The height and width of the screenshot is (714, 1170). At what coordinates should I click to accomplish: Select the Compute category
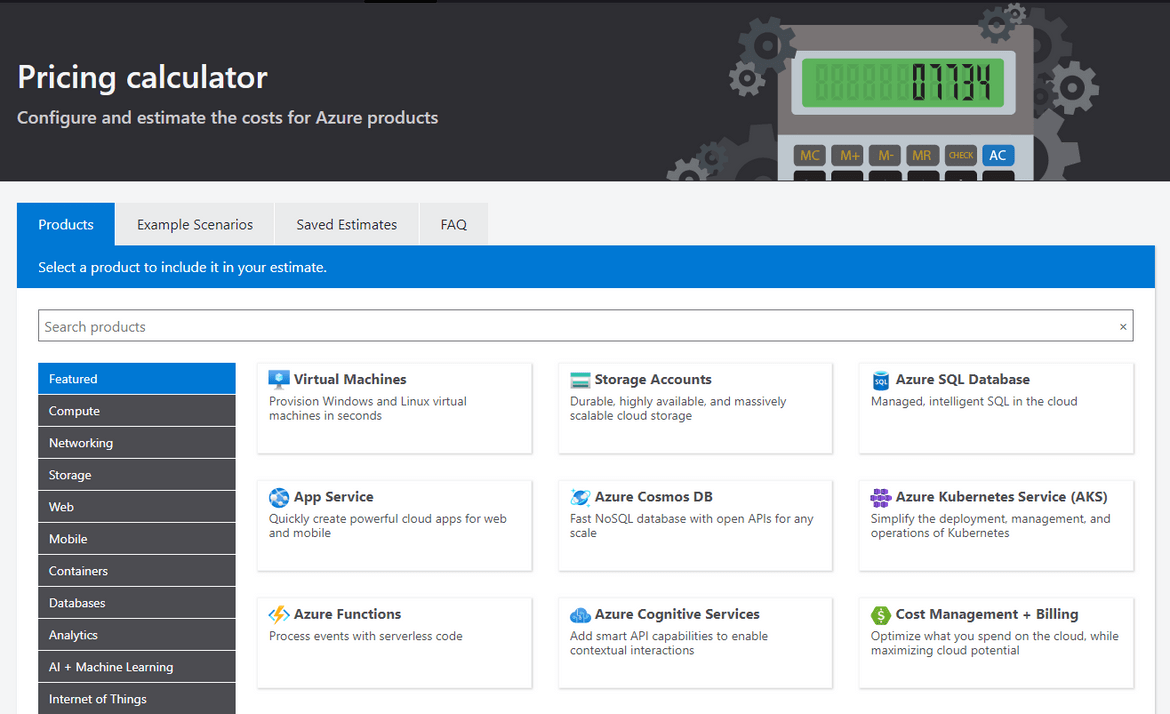137,411
